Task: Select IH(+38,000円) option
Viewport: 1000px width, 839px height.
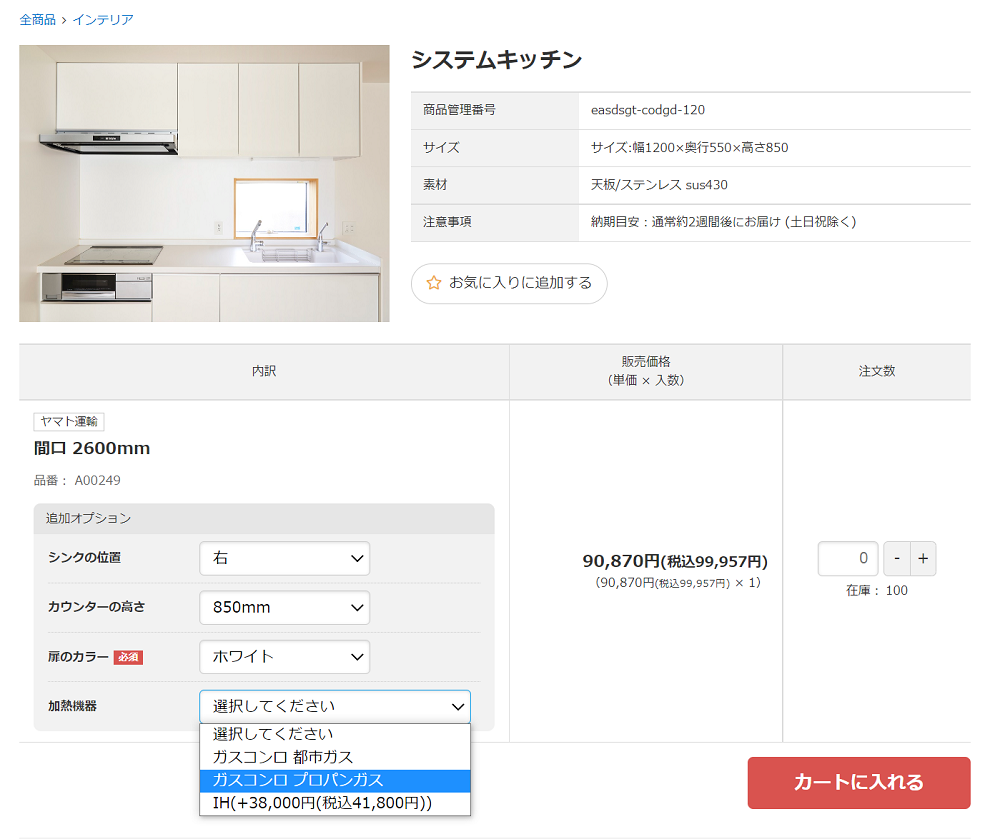Action: 335,803
